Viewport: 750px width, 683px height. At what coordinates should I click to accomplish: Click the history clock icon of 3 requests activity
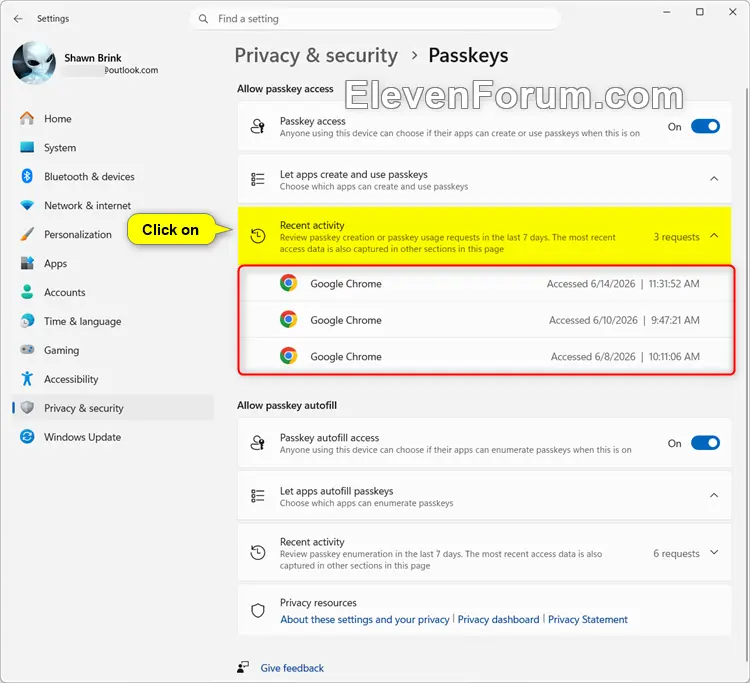point(258,236)
